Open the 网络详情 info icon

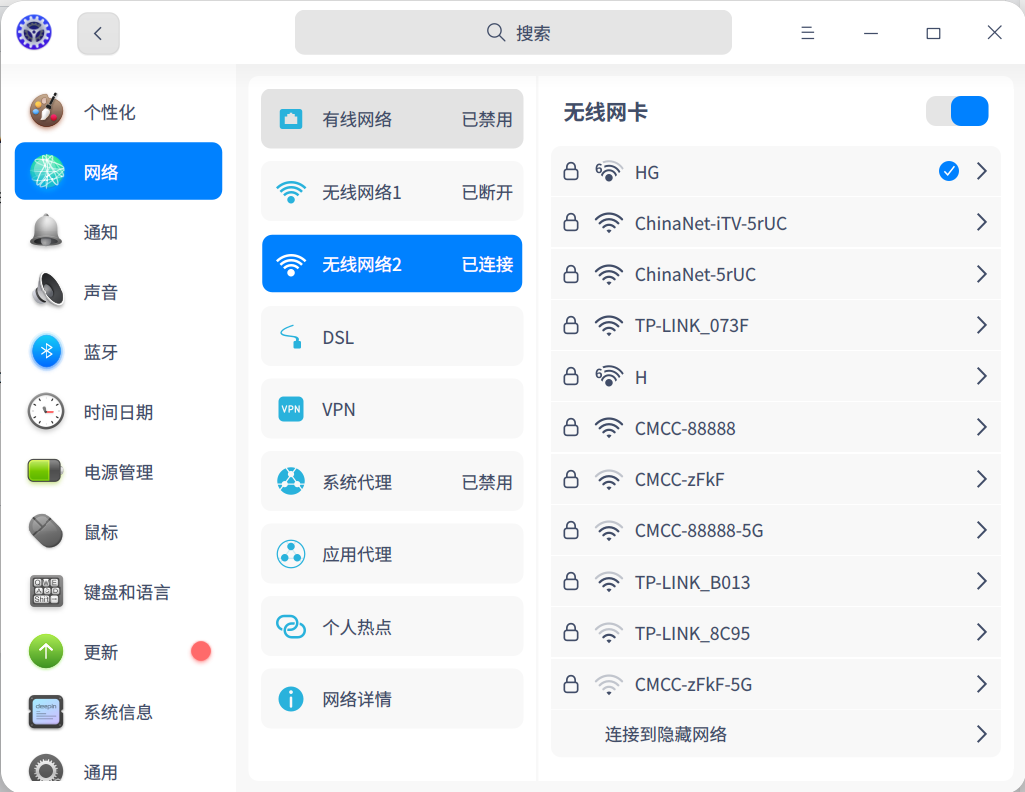(290, 698)
